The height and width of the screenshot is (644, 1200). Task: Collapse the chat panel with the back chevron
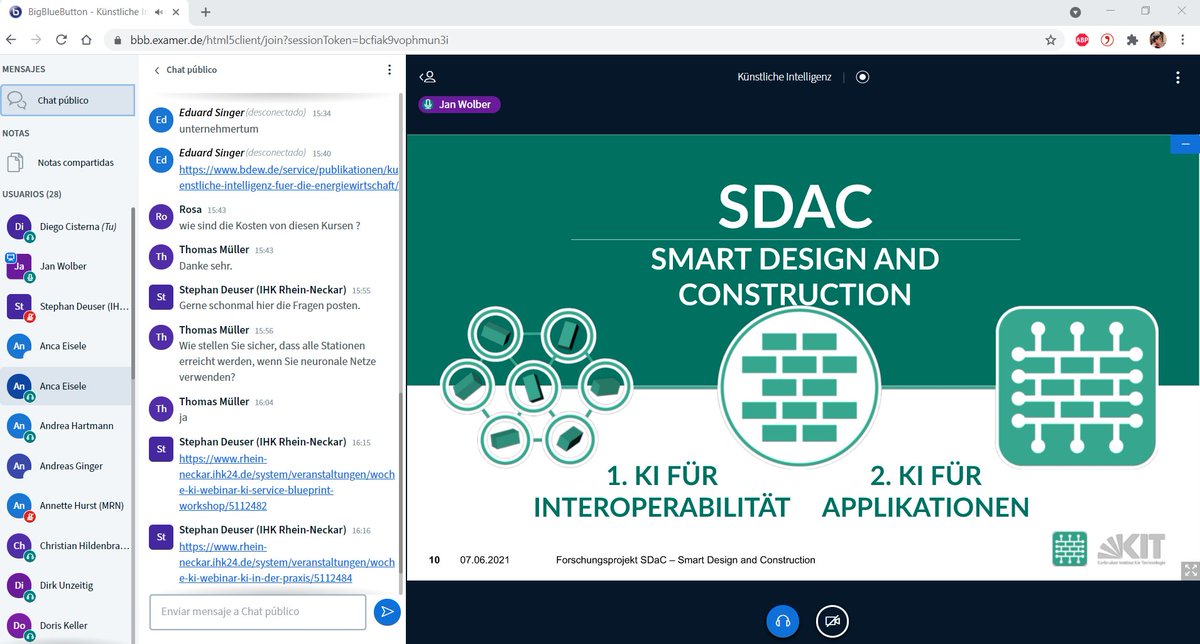point(155,70)
